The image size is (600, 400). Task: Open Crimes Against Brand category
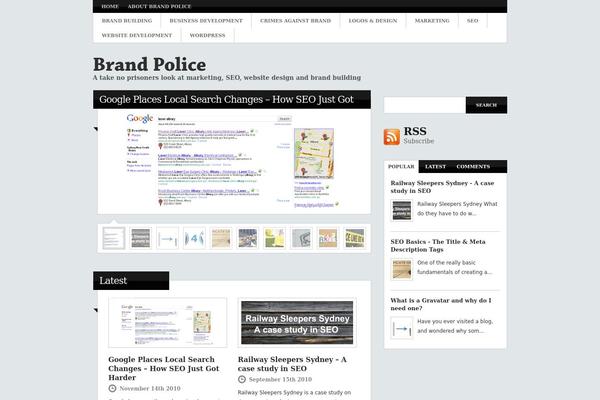pyautogui.click(x=295, y=21)
